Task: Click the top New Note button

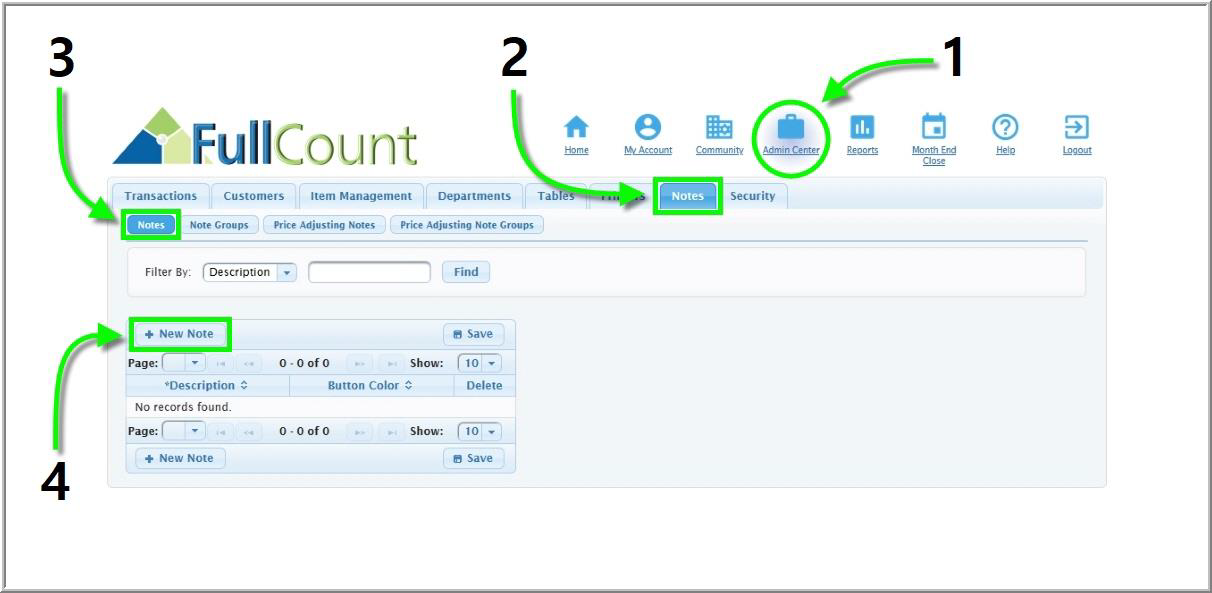Action: tap(180, 334)
